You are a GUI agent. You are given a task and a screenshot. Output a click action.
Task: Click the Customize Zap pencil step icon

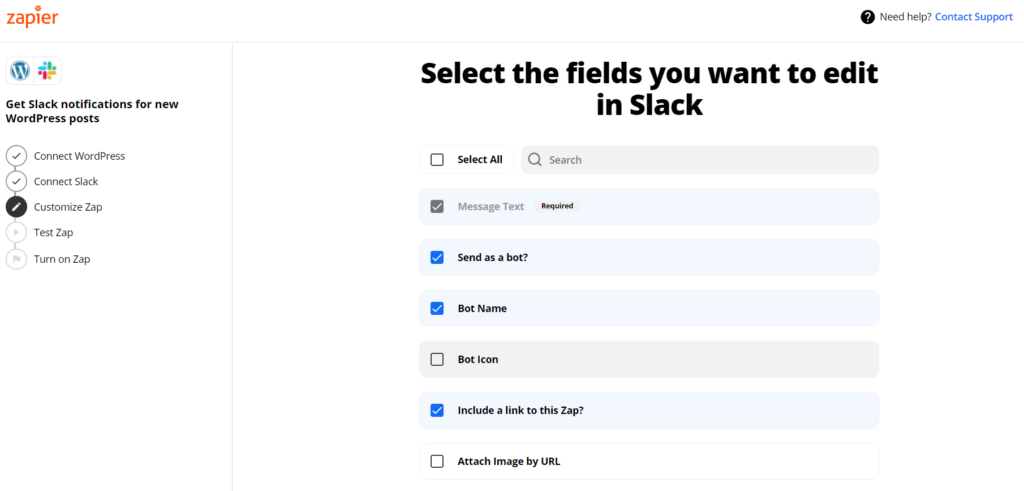tap(16, 206)
